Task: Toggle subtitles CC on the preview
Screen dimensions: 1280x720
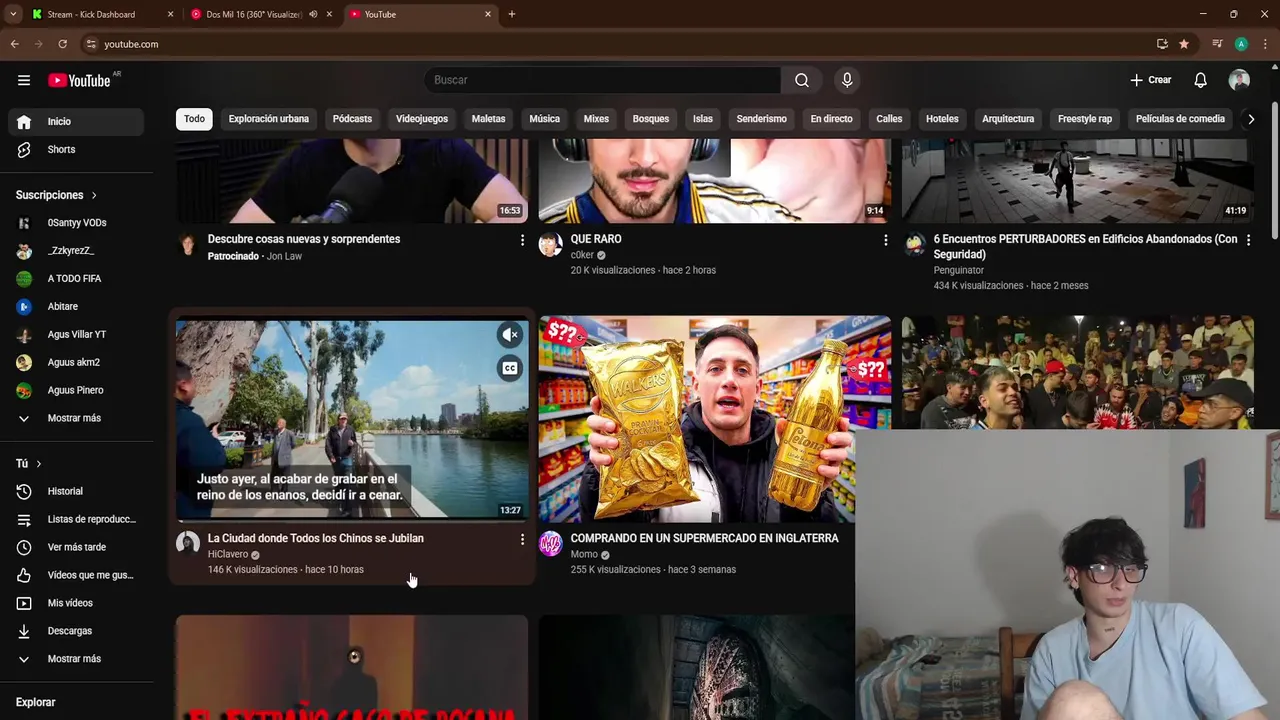Action: [510, 368]
